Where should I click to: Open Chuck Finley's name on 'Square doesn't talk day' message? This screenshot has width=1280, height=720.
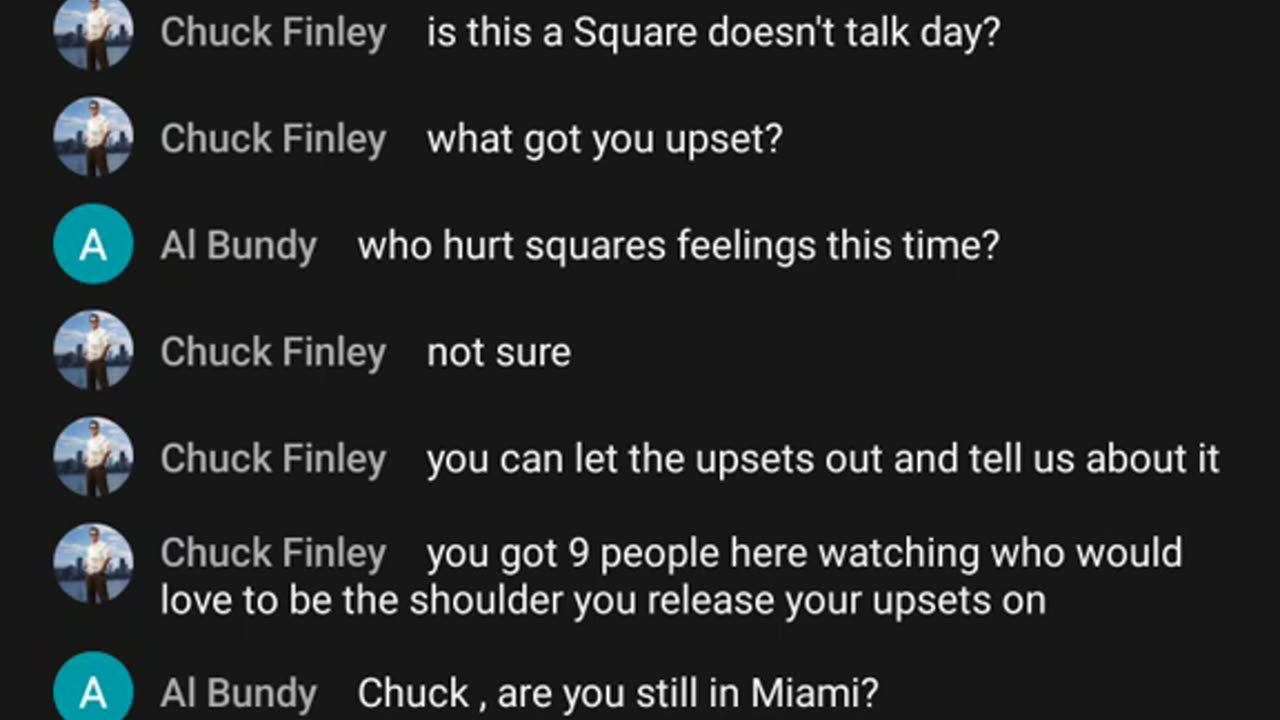[x=273, y=33]
